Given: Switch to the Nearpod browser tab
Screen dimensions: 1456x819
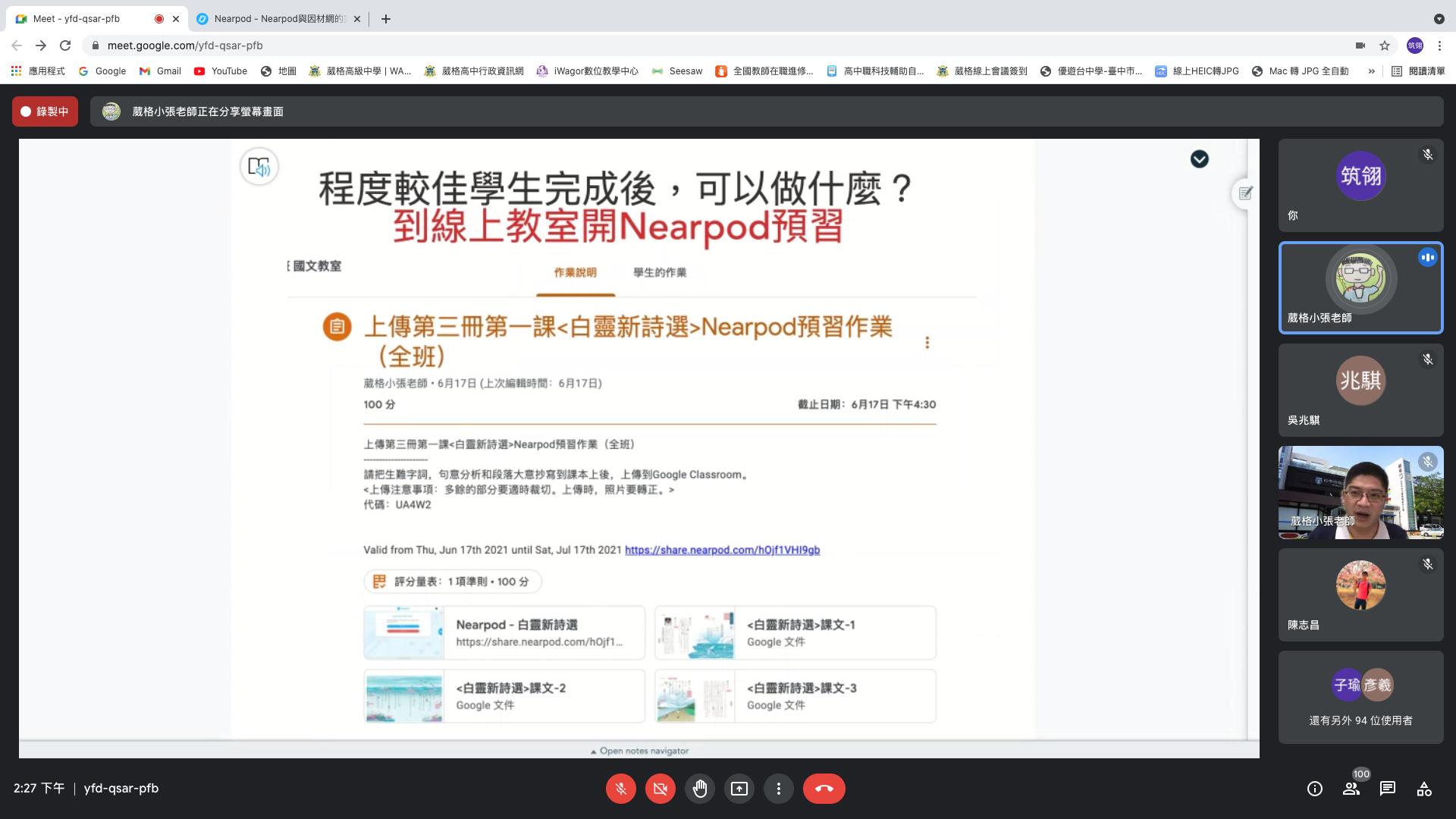Looking at the screenshot, I should pyautogui.click(x=277, y=19).
